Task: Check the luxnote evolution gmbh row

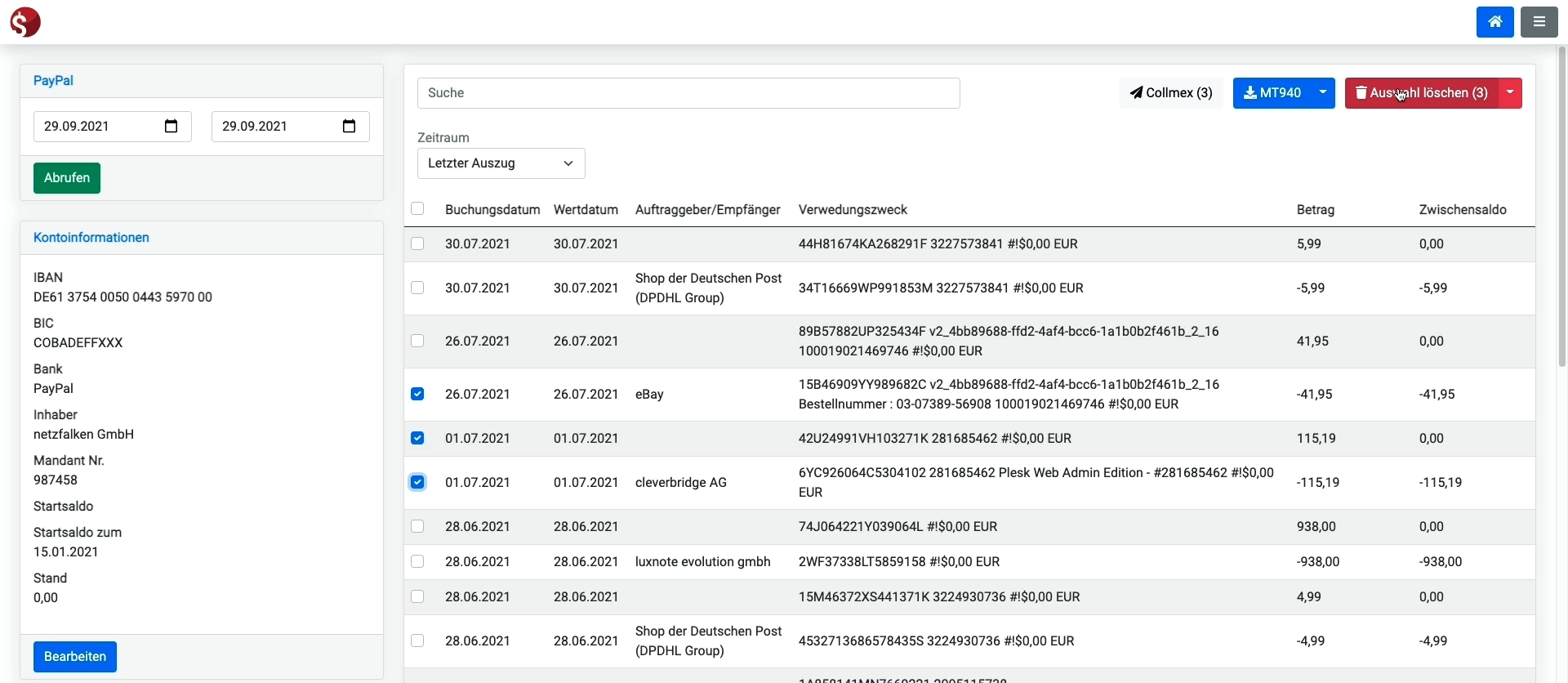Action: pos(417,561)
